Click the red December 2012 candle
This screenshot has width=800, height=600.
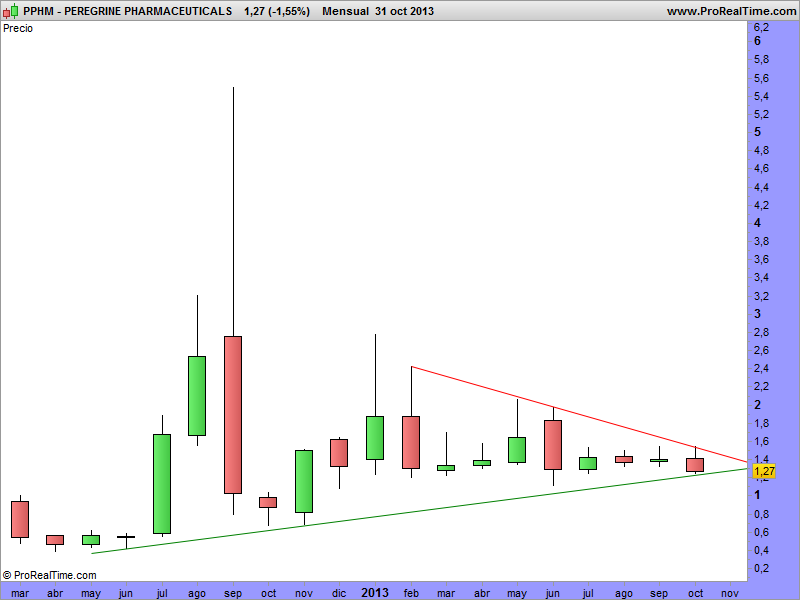point(339,453)
